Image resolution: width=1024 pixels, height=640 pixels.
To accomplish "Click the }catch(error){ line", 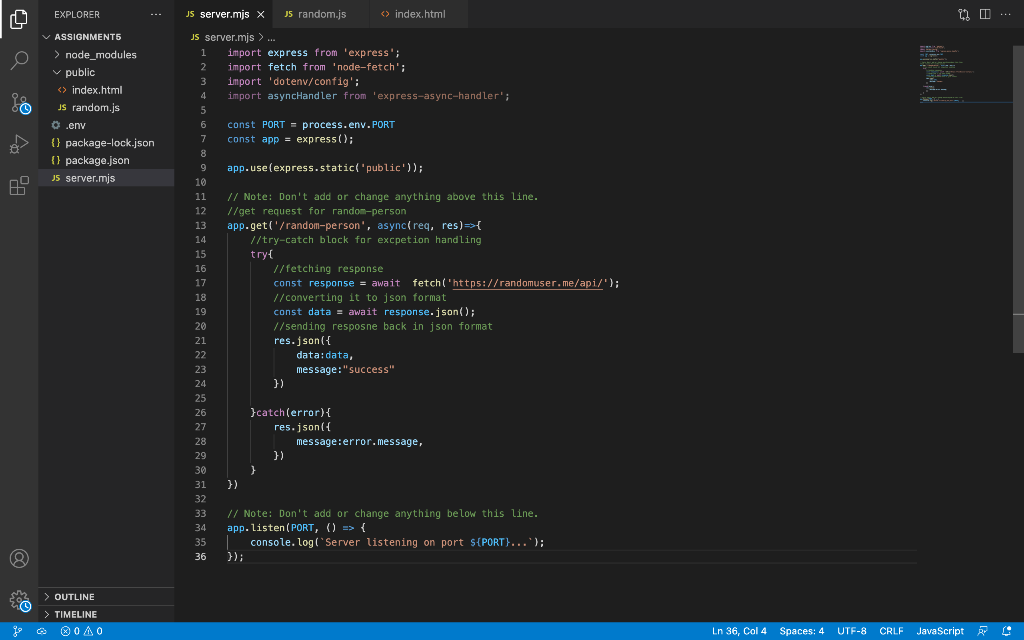I will (x=291, y=413).
